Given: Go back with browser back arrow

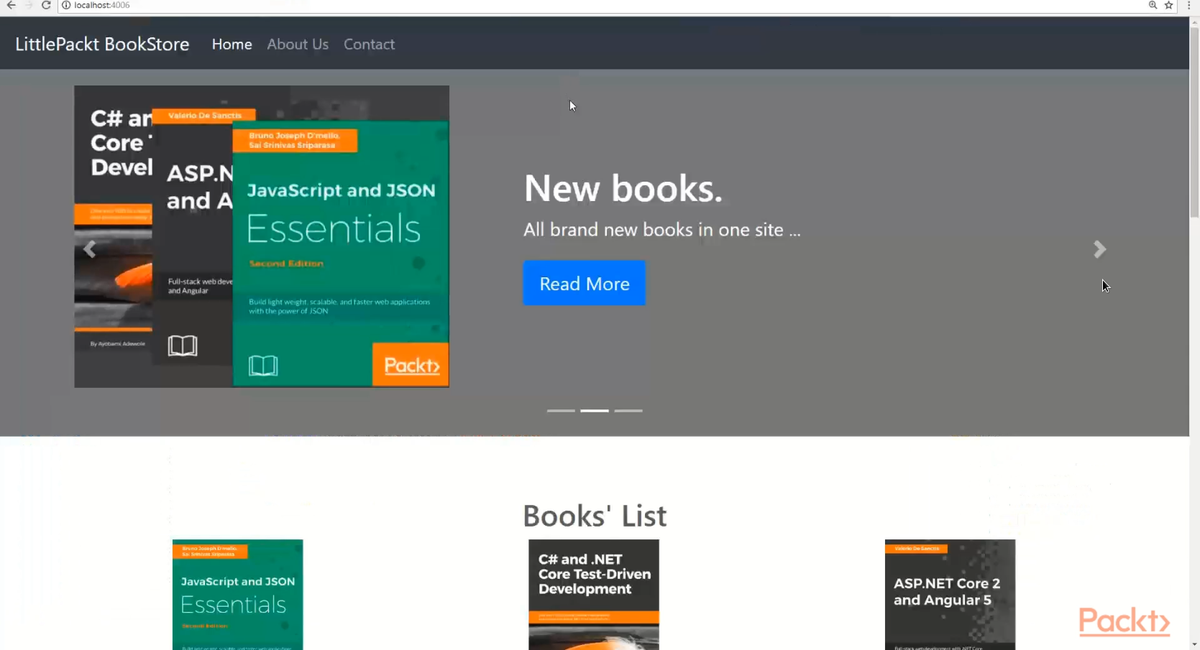Looking at the screenshot, I should tap(10, 6).
